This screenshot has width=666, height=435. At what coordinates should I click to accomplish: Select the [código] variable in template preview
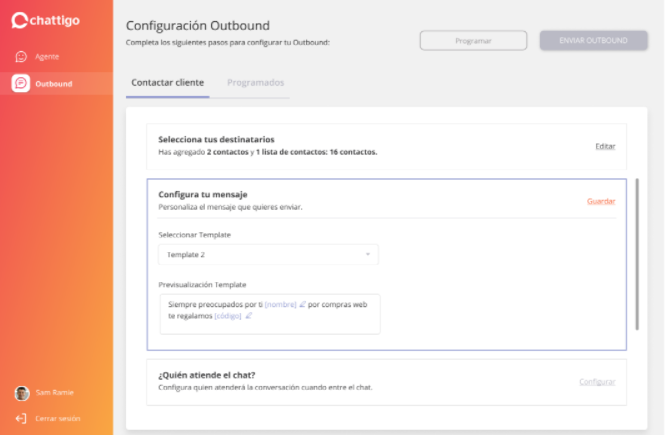[x=228, y=316]
